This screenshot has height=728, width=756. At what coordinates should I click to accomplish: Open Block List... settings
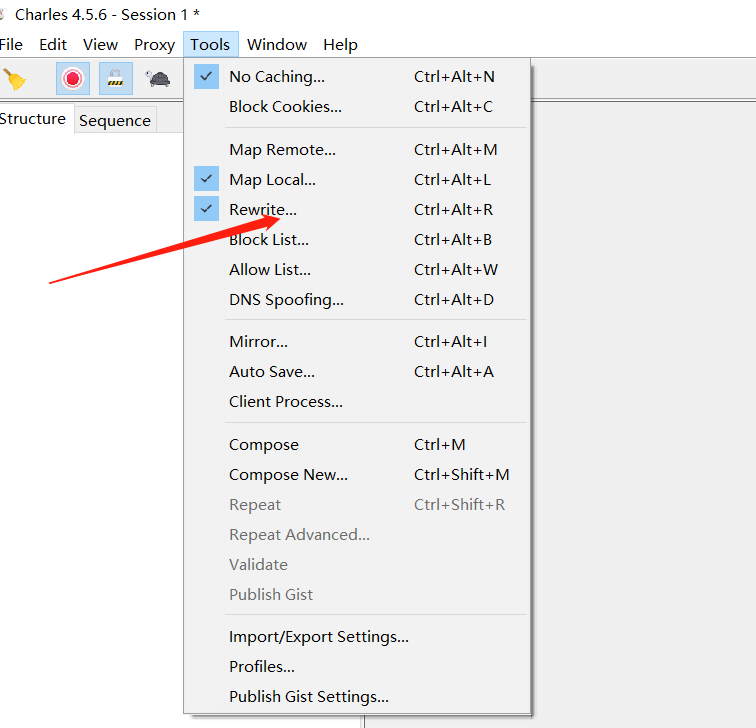click(357, 239)
